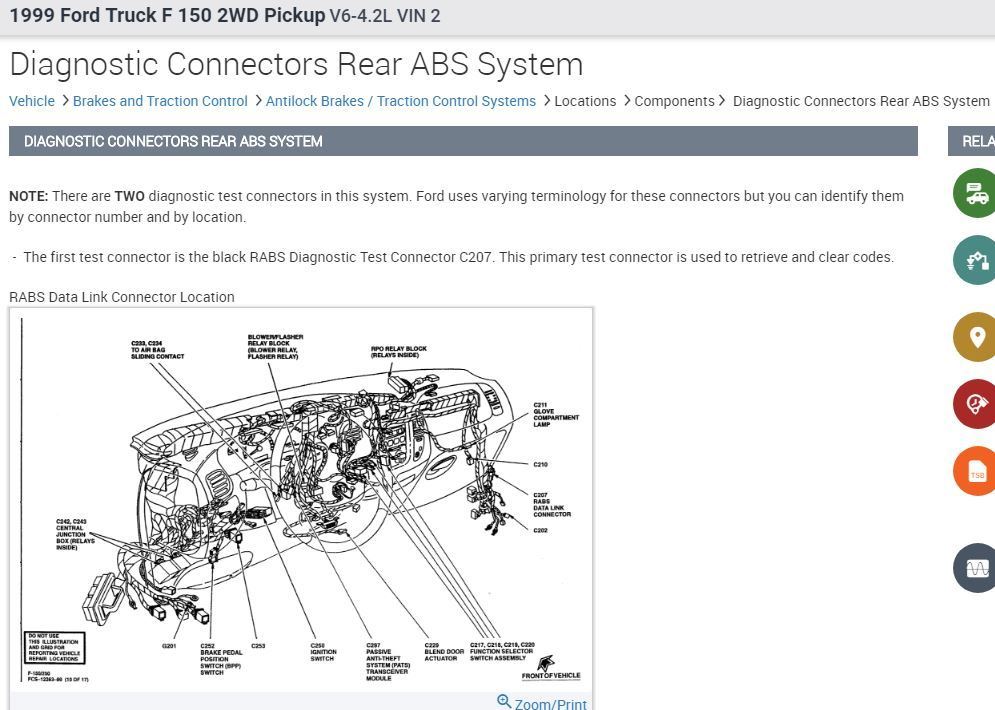The width and height of the screenshot is (995, 710).
Task: Click the RABS connector location diagram
Action: coord(300,500)
